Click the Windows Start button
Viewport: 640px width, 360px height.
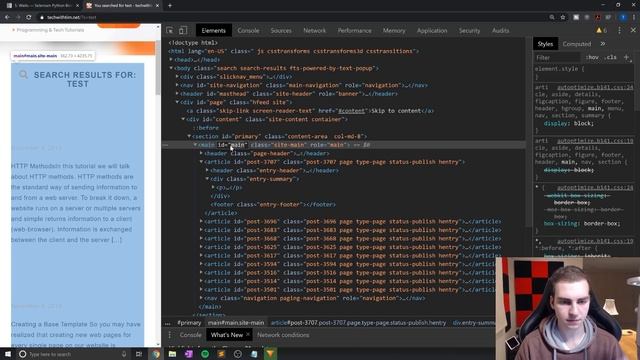point(8,354)
